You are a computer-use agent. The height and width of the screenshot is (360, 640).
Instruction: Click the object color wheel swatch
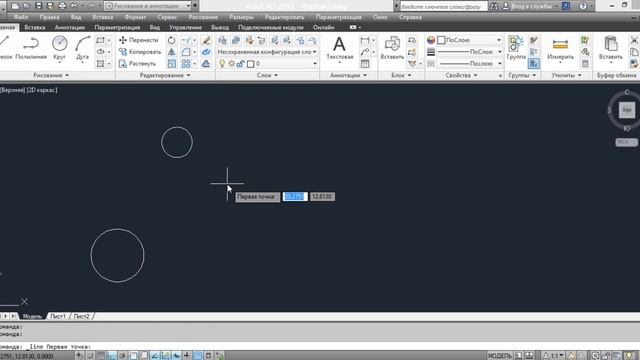(x=431, y=40)
